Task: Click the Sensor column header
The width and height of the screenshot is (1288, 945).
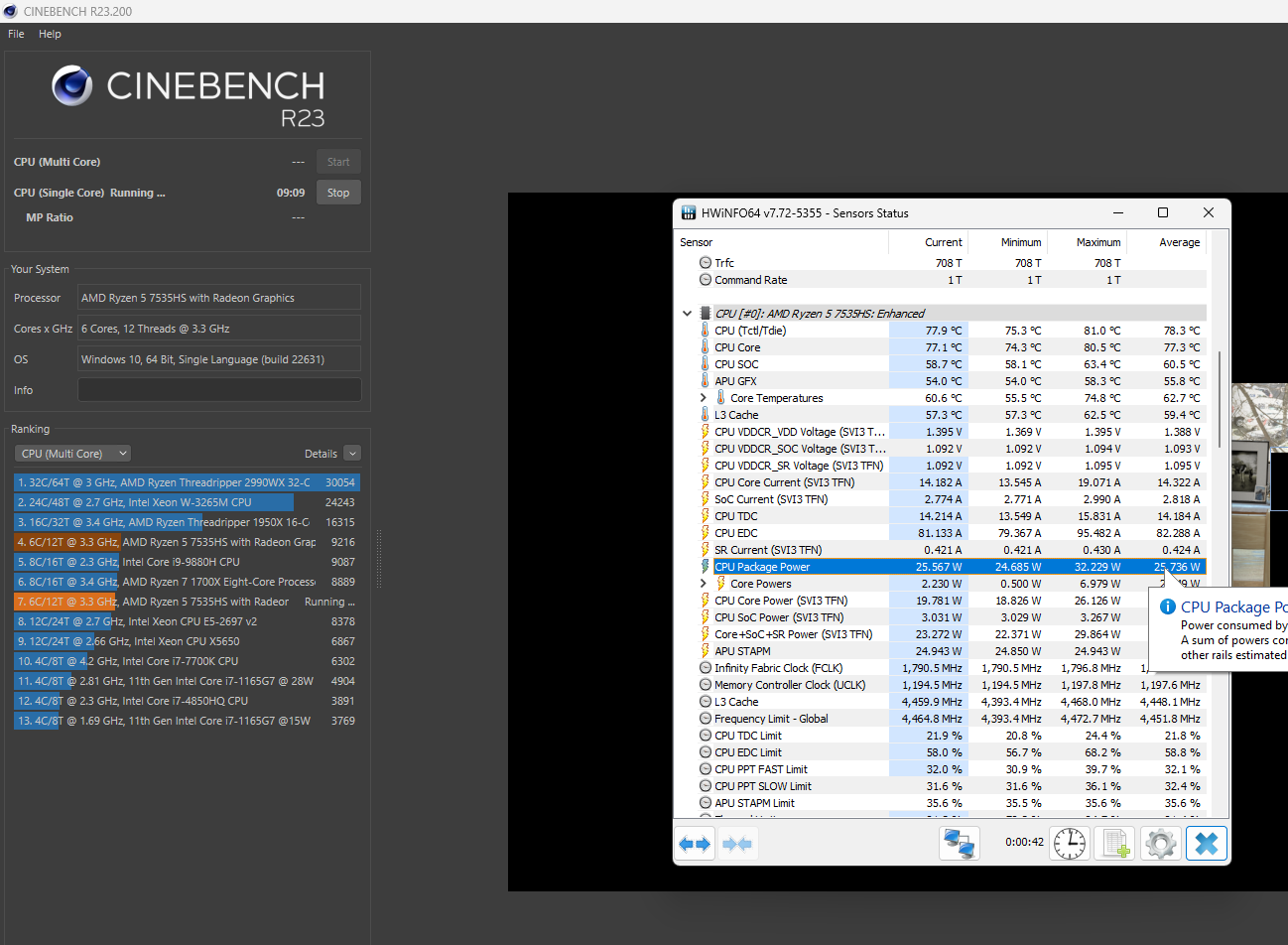Action: 697,242
